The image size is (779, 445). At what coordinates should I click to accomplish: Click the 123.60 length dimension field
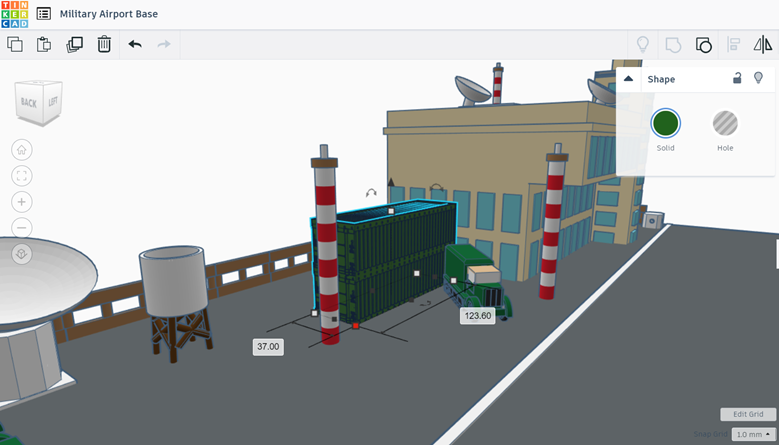(477, 316)
